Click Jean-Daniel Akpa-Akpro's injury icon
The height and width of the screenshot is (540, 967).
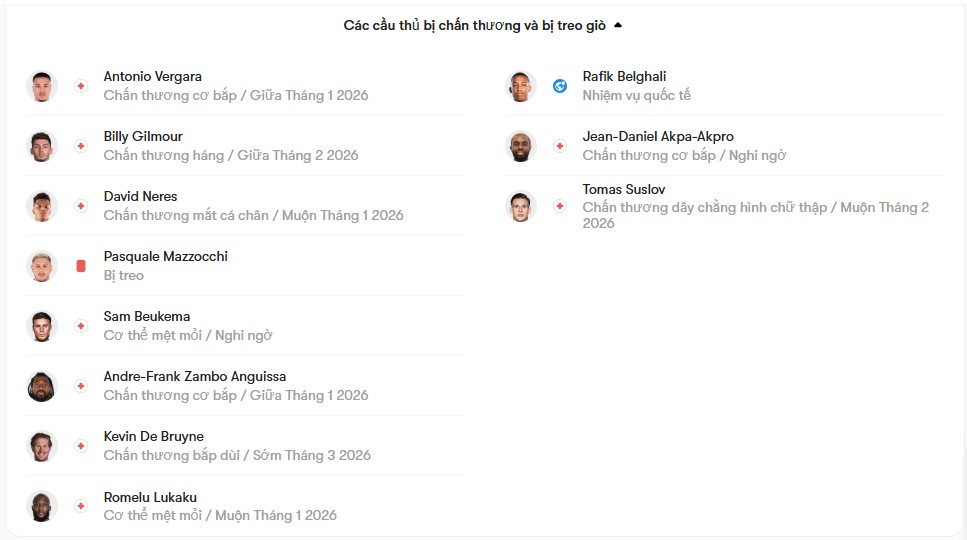pyautogui.click(x=560, y=146)
